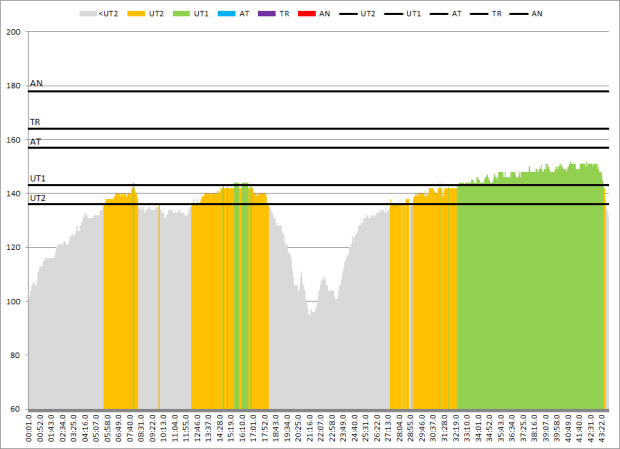This screenshot has height=449, width=620.
Task: Click the 200 value on the y-axis
Action: pos(15,32)
